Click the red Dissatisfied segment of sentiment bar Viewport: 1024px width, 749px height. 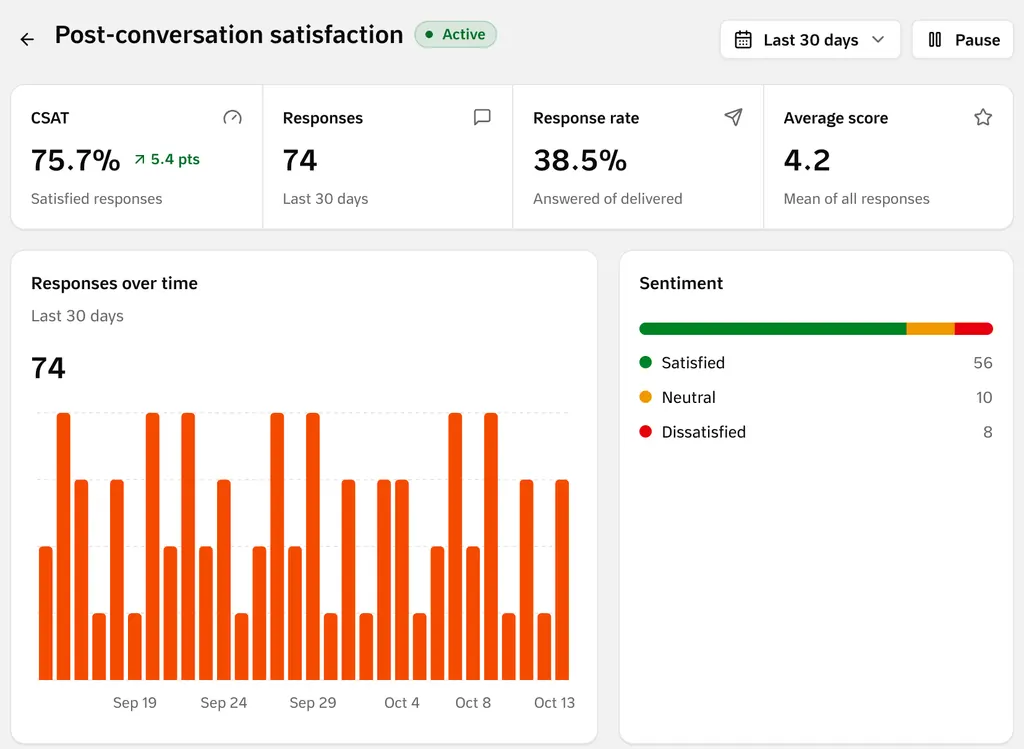(x=974, y=328)
